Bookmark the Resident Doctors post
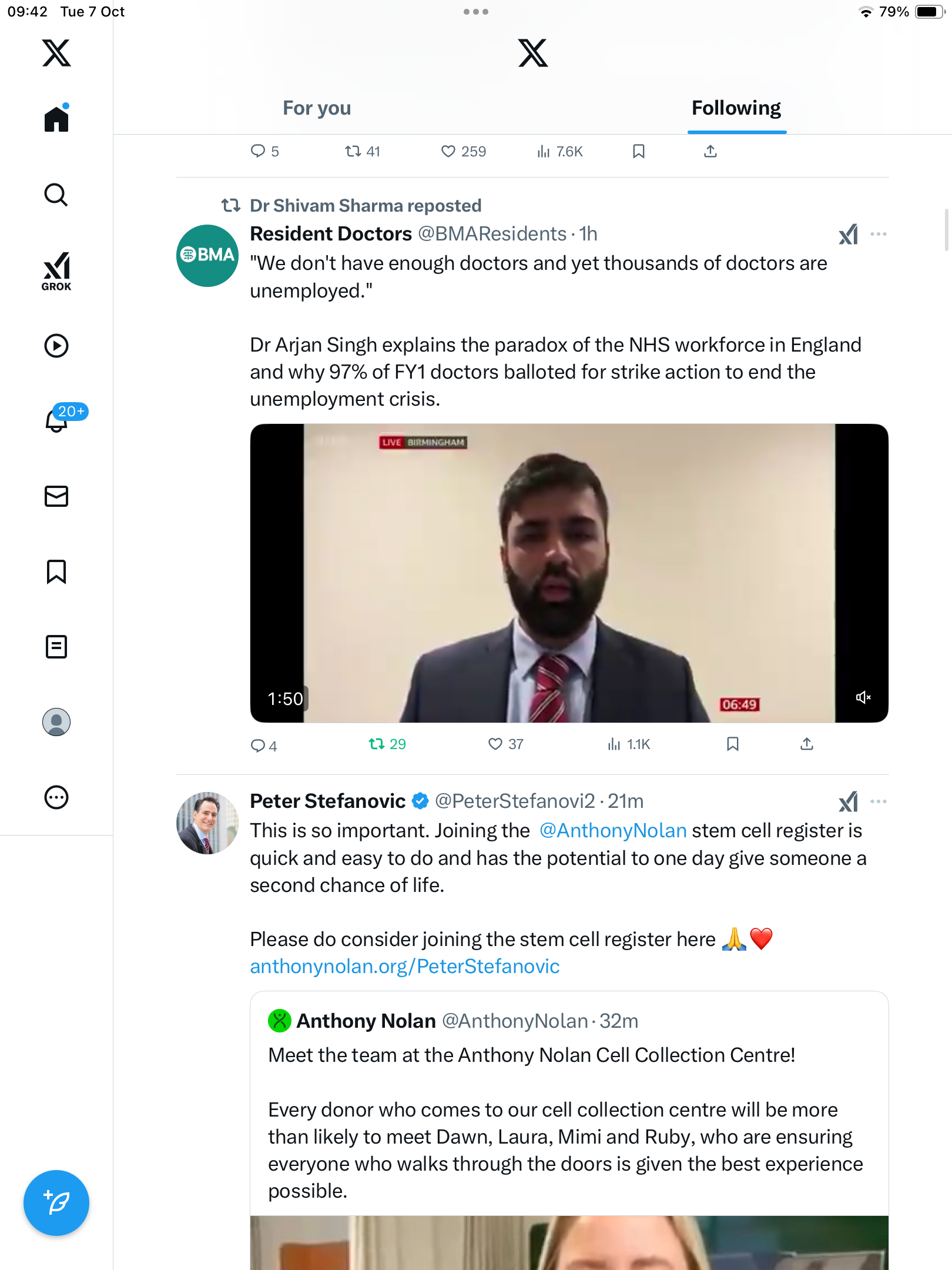Viewport: 952px width, 1270px height. [732, 744]
